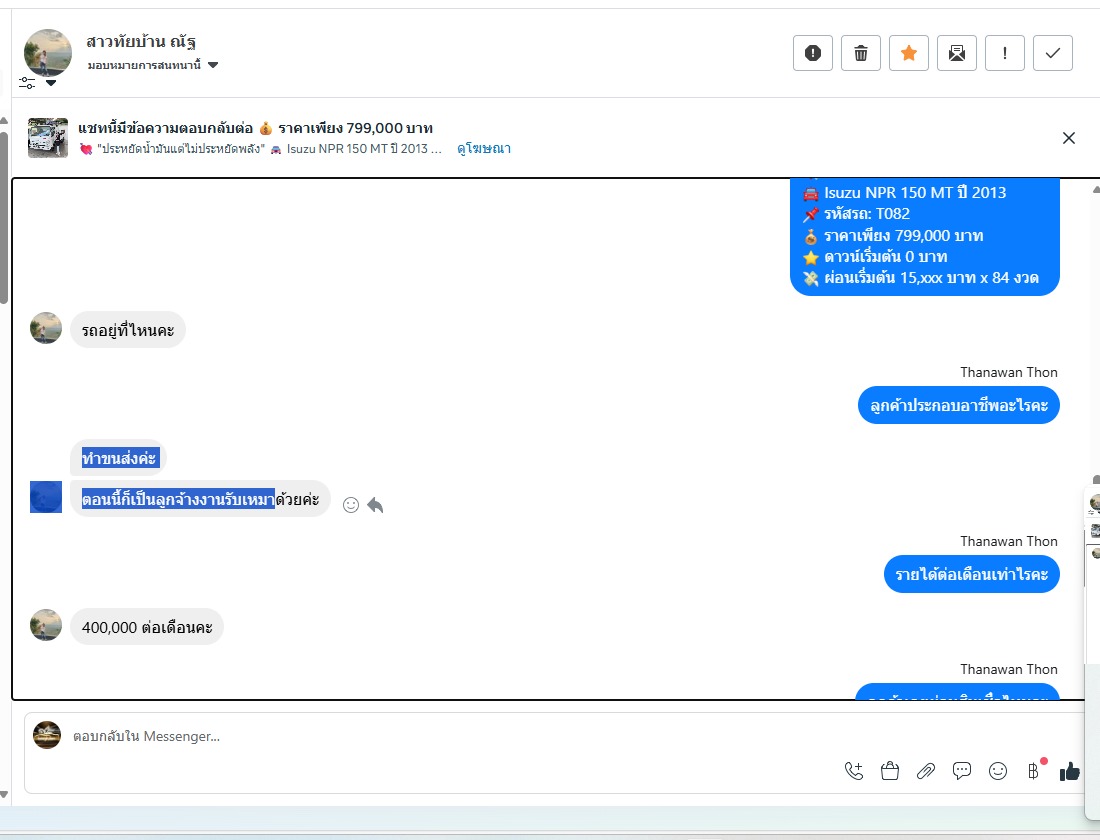Click chat scrollbar up arrow

coord(1096,189)
